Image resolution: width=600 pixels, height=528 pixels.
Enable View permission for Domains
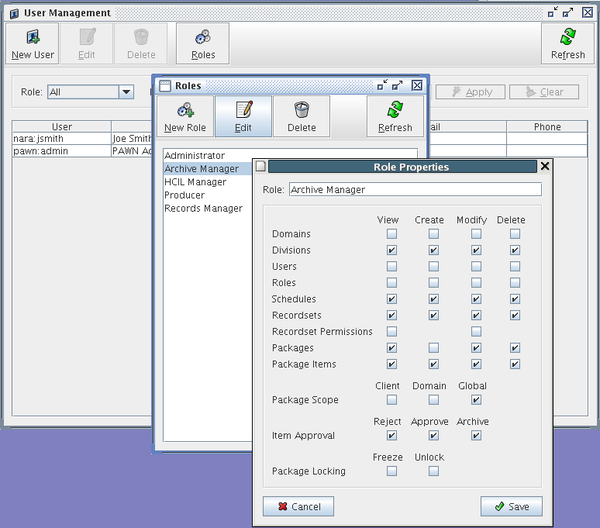(392, 234)
